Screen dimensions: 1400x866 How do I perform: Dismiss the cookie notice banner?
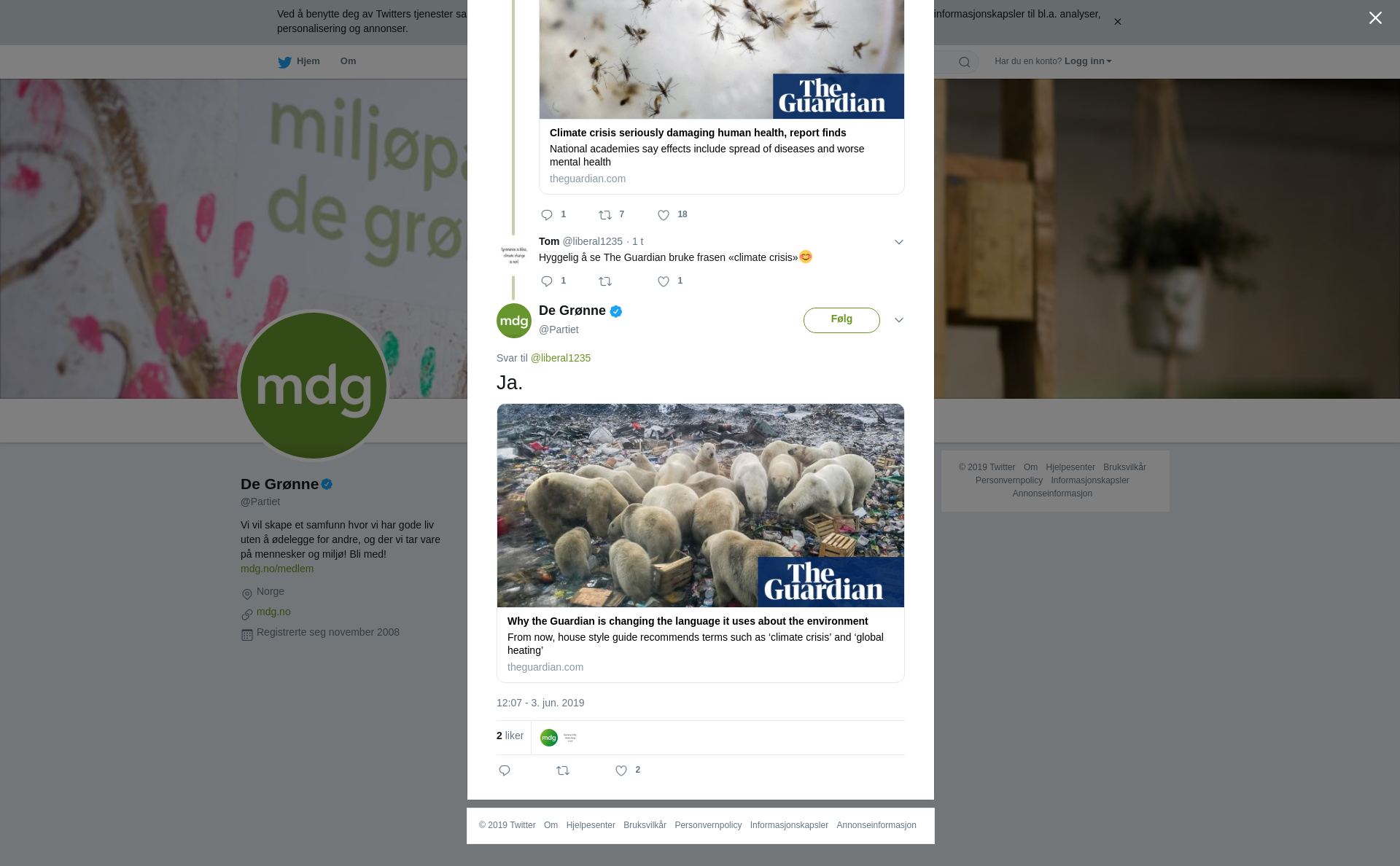tap(1117, 22)
